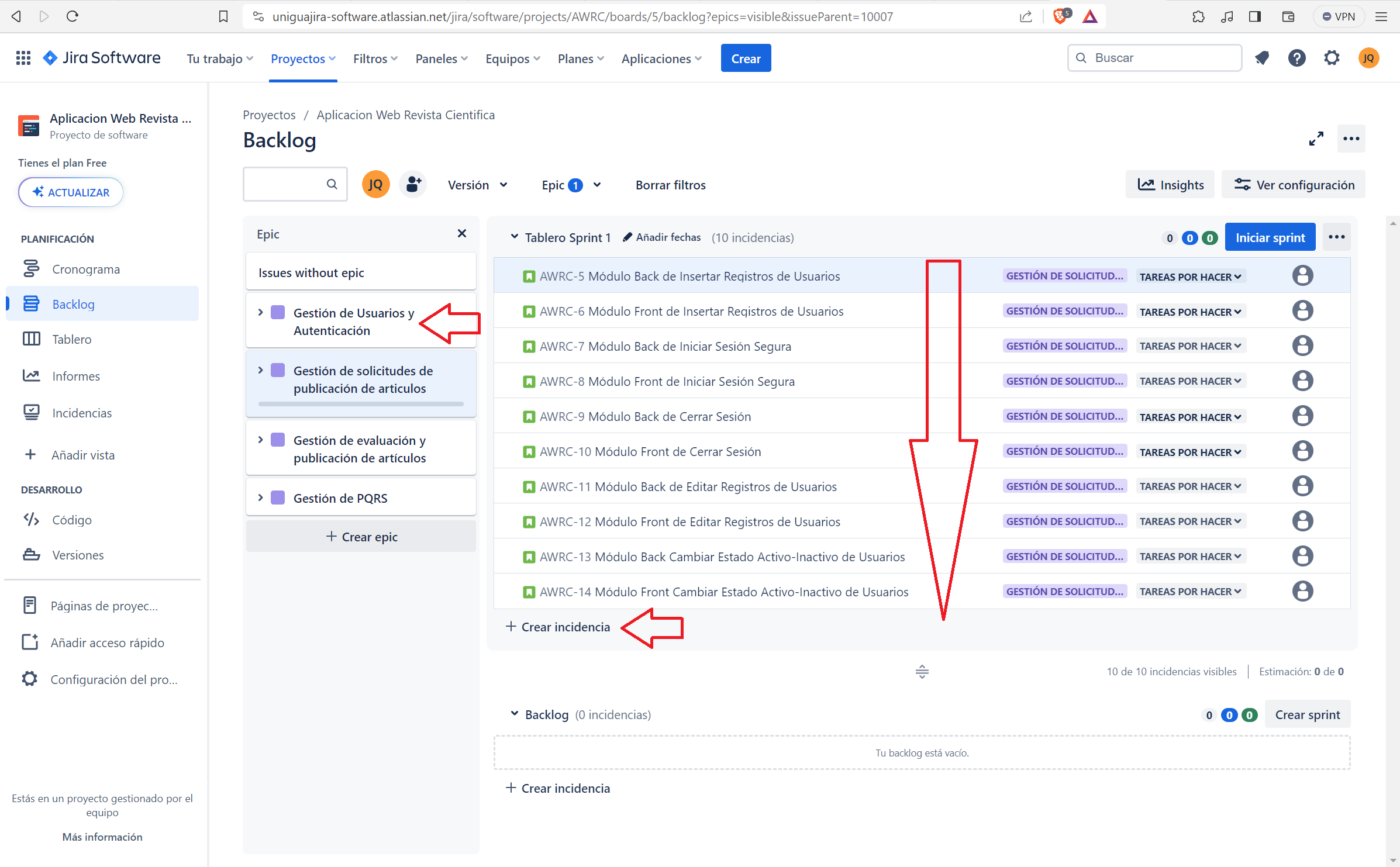Viewport: 1400px width, 867px height.
Task: Click the Jira Software logo
Action: (102, 58)
